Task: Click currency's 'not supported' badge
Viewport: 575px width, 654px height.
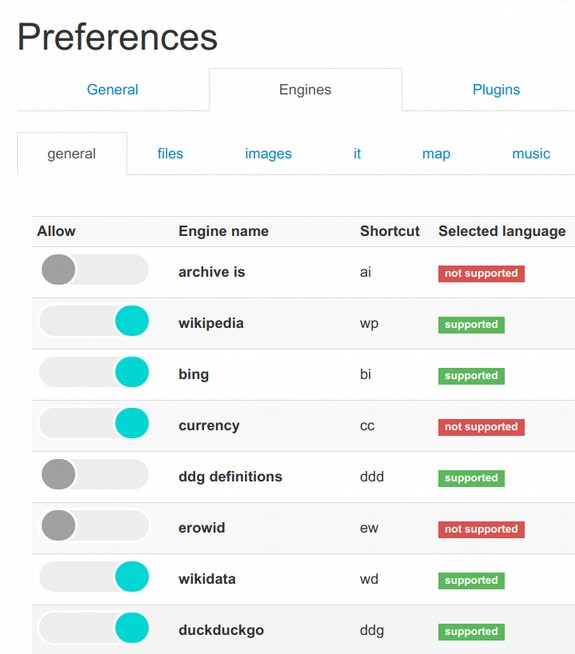Action: pyautogui.click(x=481, y=427)
